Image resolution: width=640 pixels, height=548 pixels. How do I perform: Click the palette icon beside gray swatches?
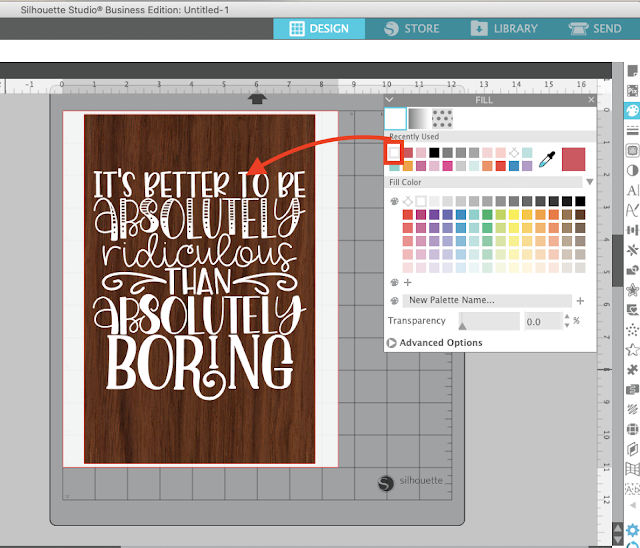(x=394, y=201)
